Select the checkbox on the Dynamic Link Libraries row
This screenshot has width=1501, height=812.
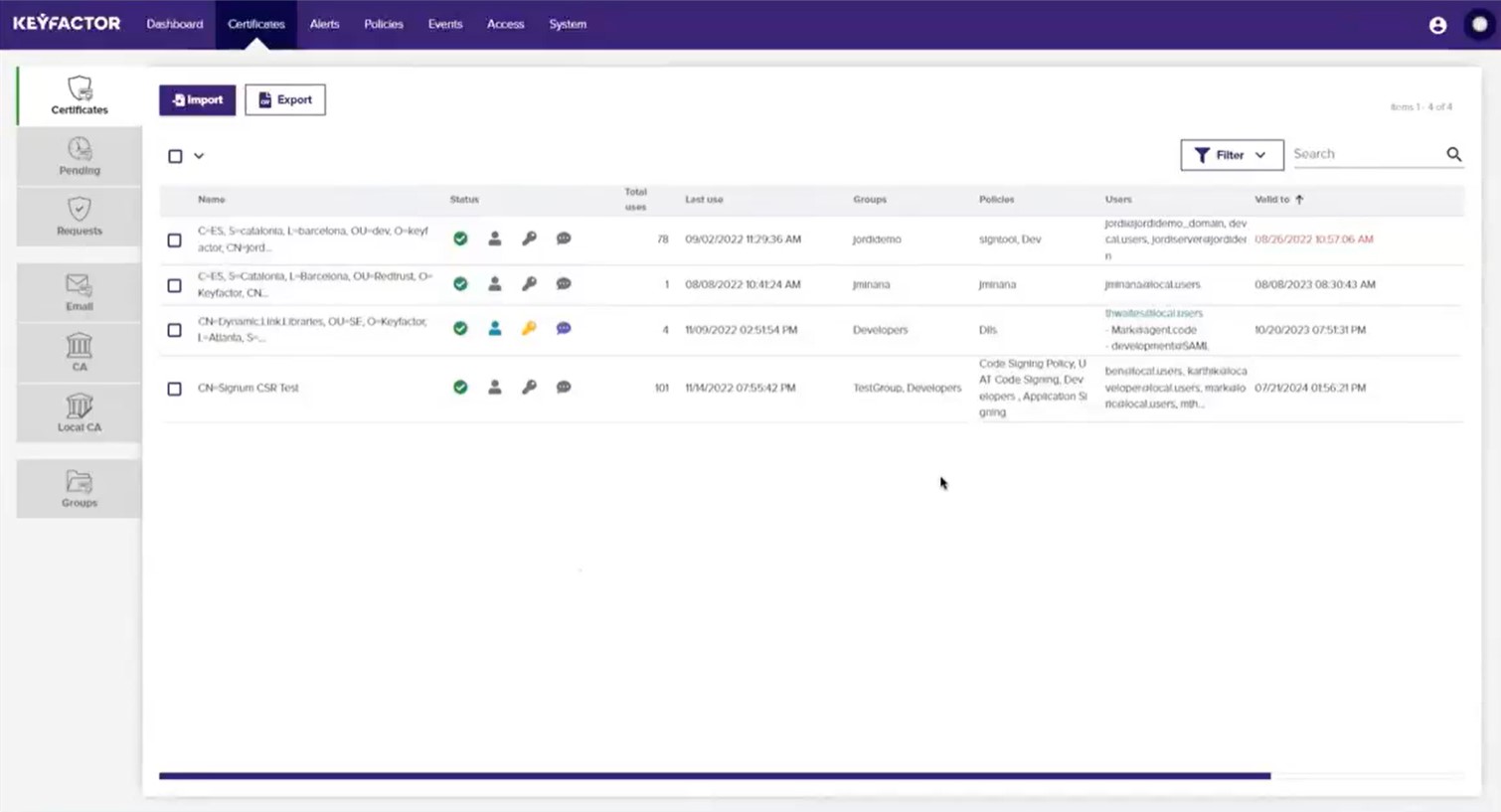174,330
